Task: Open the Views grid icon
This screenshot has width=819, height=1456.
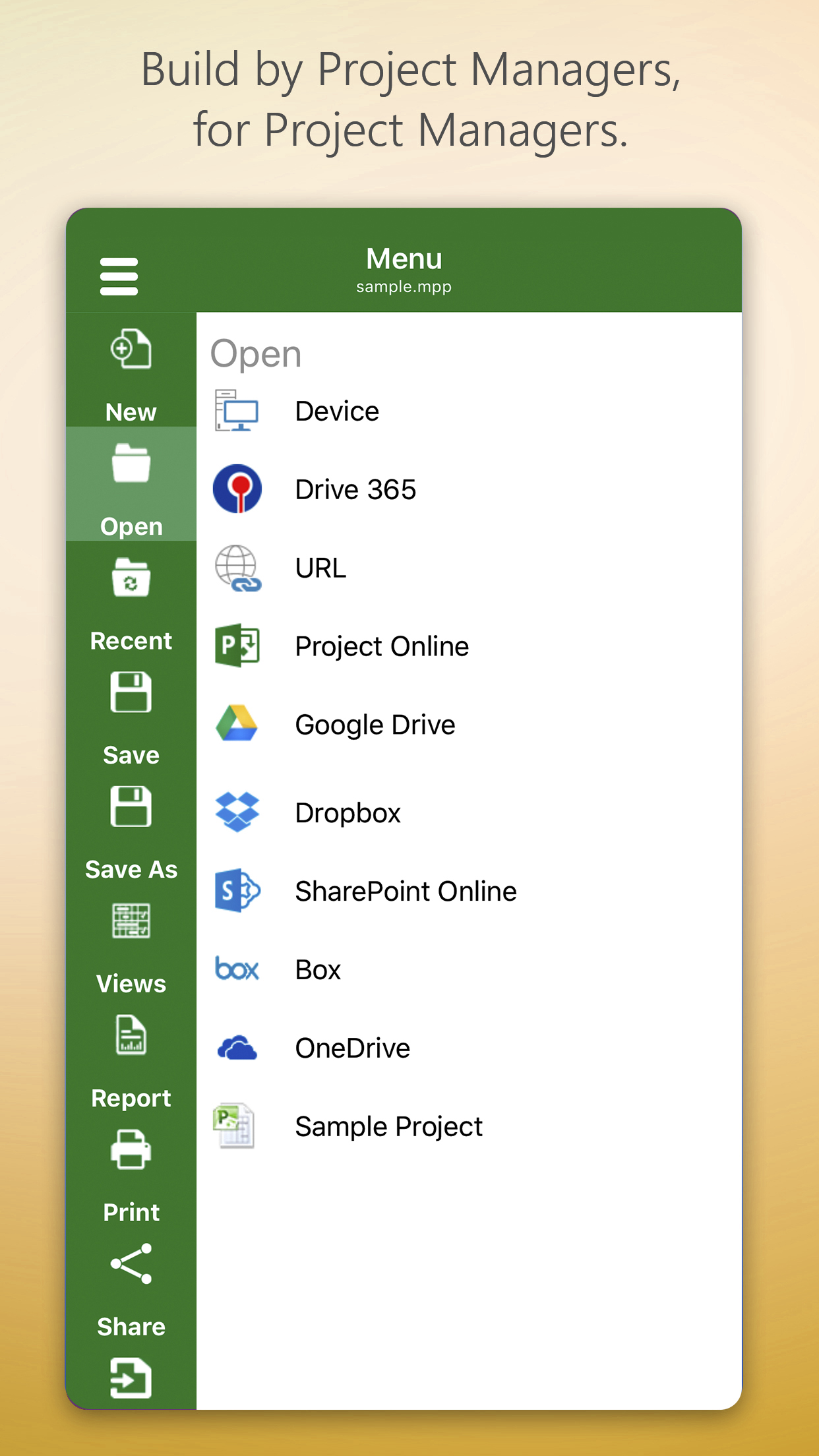Action: click(131, 921)
